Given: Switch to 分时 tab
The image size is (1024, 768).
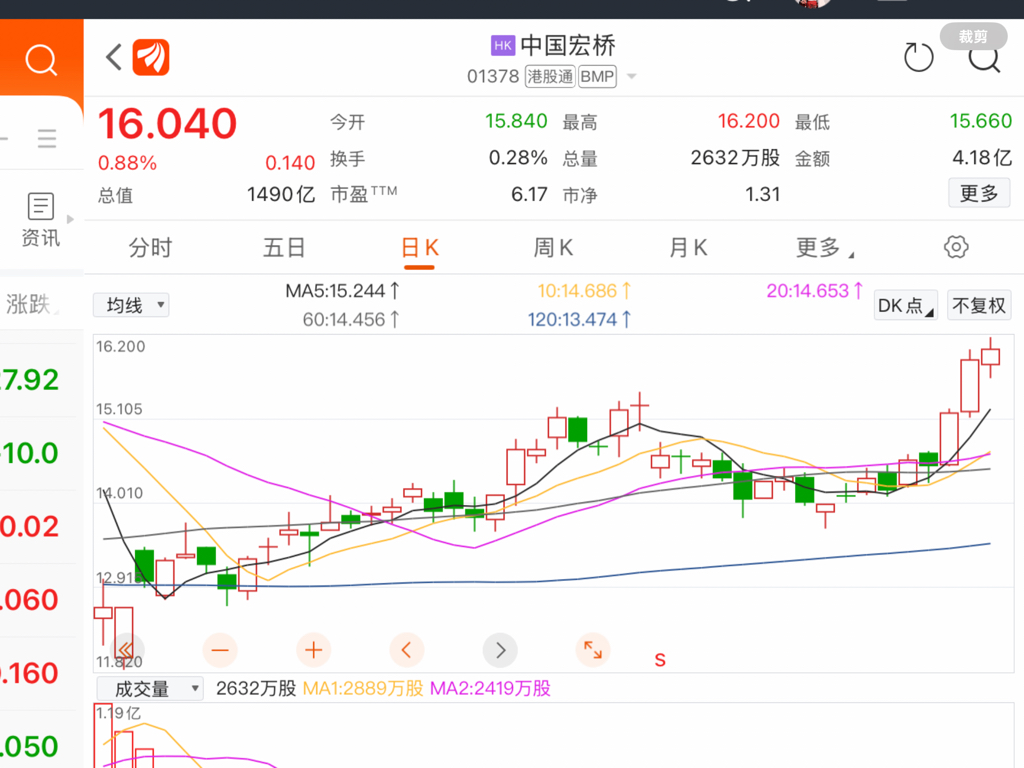Looking at the screenshot, I should pos(150,248).
